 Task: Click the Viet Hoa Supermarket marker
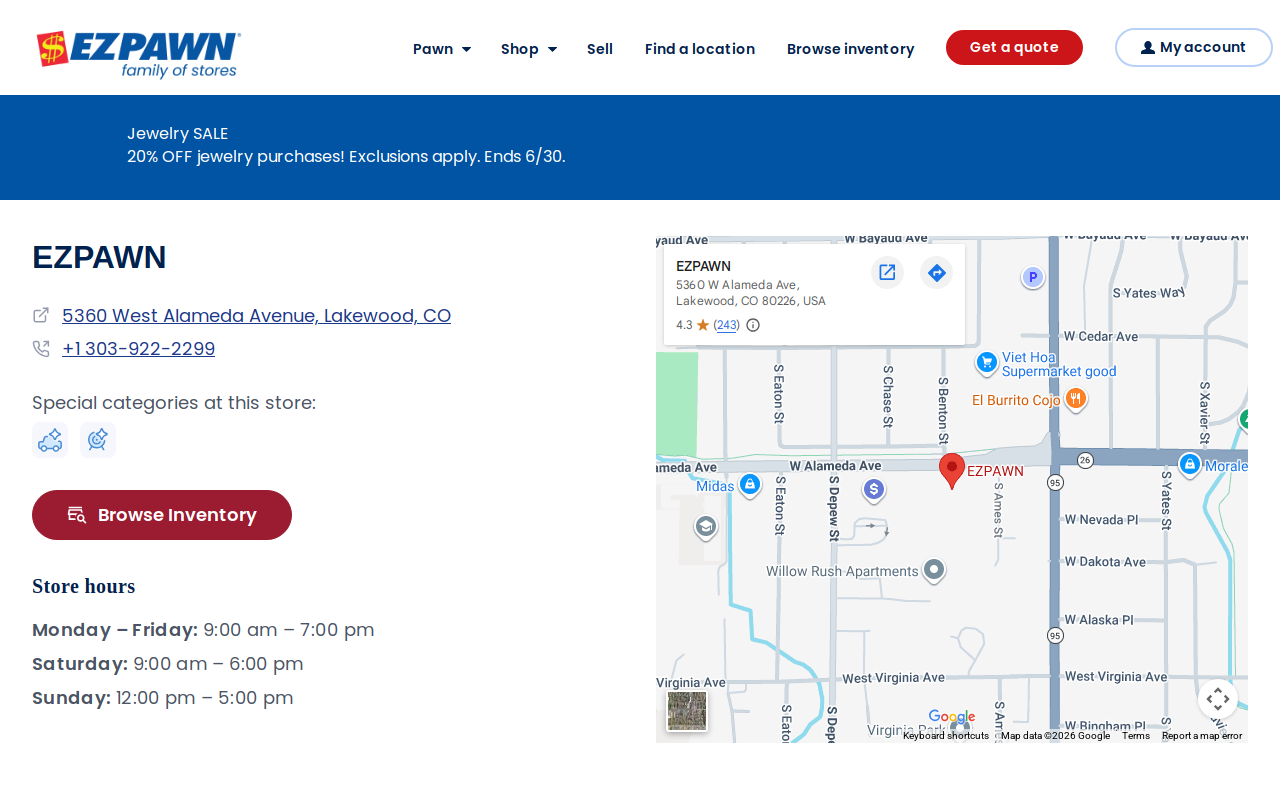(987, 363)
